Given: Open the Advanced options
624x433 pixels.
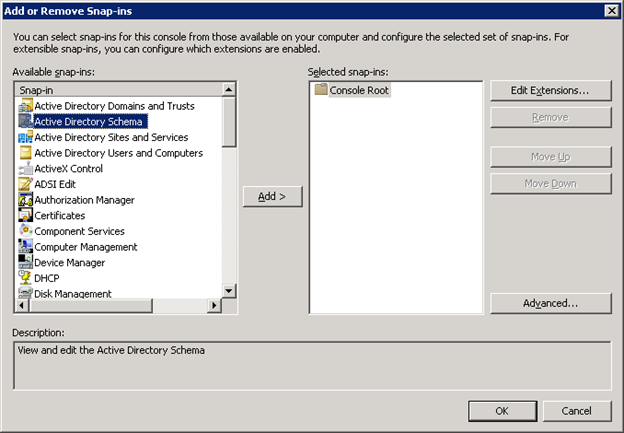Looking at the screenshot, I should click(x=550, y=303).
